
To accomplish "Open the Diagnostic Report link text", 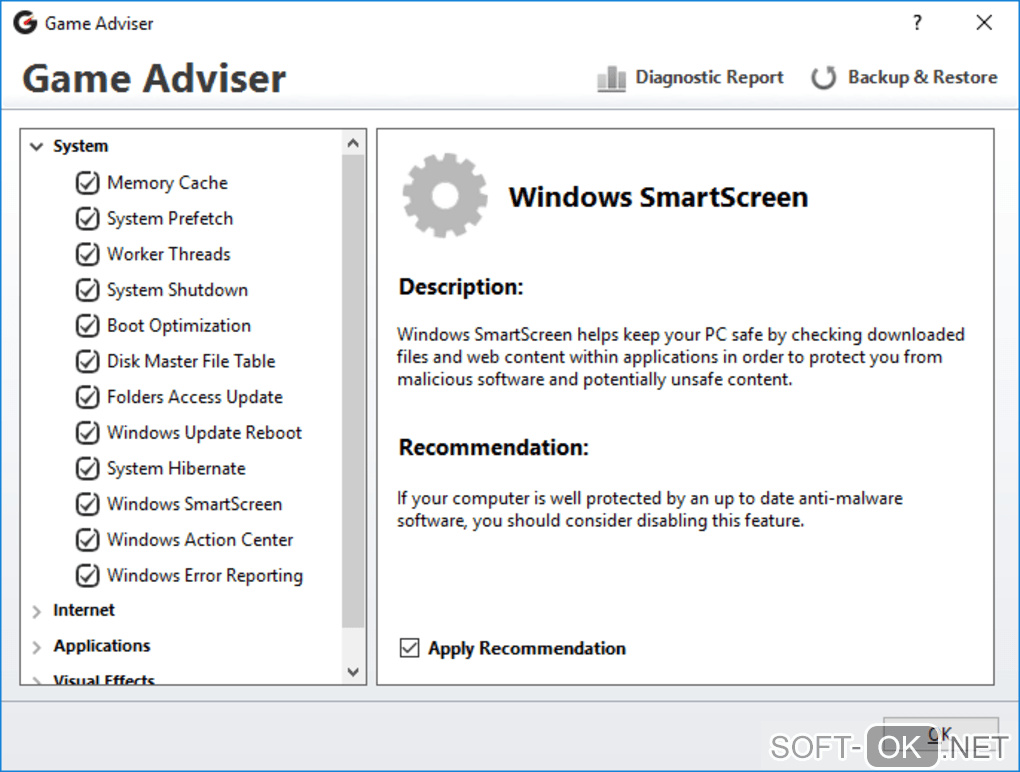I will (709, 77).
